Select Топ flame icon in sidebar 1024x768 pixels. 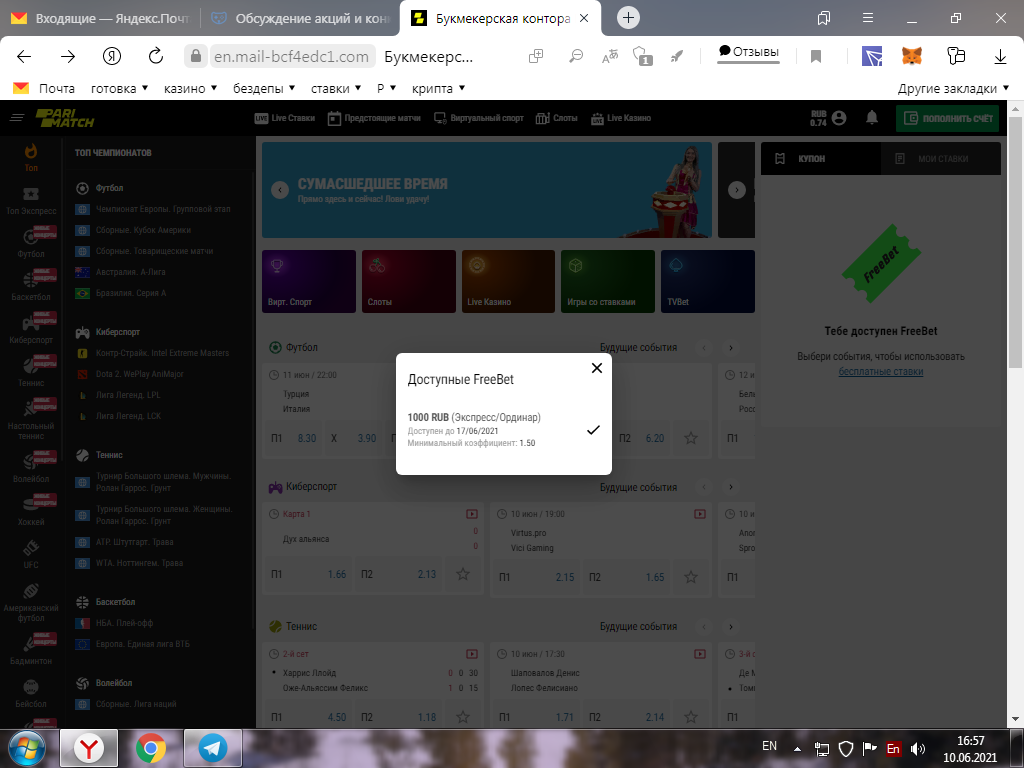click(31, 157)
